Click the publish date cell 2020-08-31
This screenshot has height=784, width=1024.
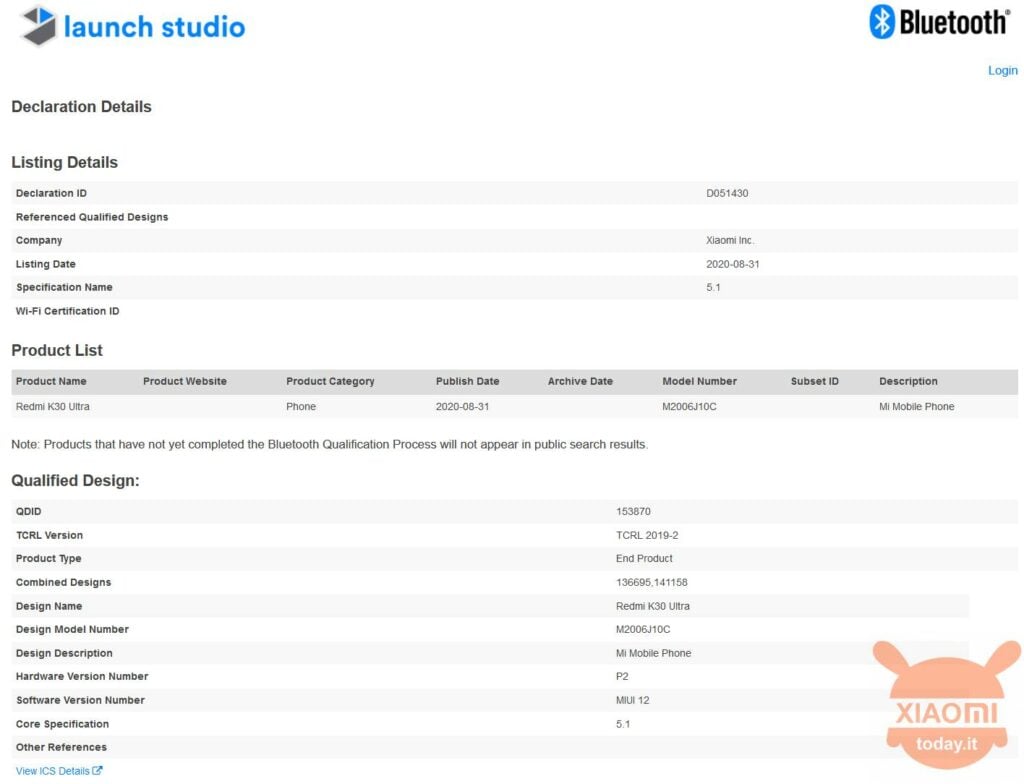(462, 406)
